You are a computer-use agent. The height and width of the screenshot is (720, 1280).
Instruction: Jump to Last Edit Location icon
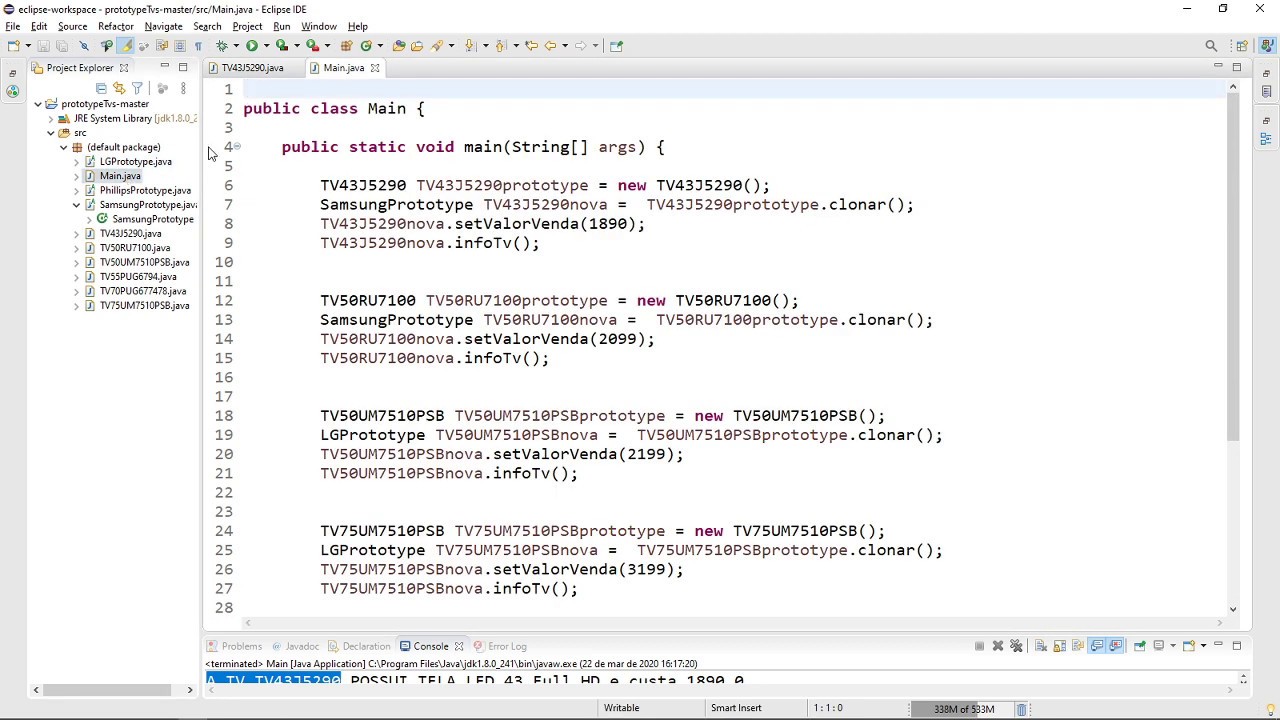[x=531, y=45]
